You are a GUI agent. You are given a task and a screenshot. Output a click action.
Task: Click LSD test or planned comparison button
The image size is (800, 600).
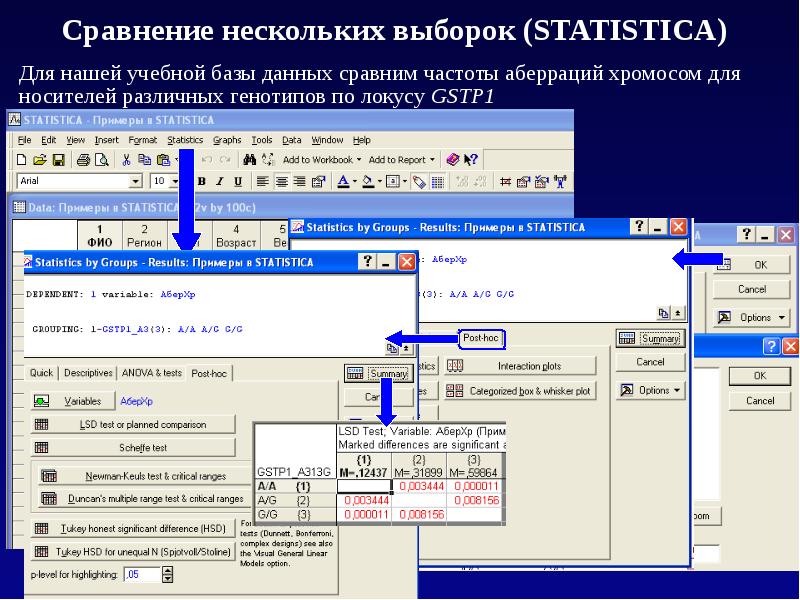tap(134, 424)
